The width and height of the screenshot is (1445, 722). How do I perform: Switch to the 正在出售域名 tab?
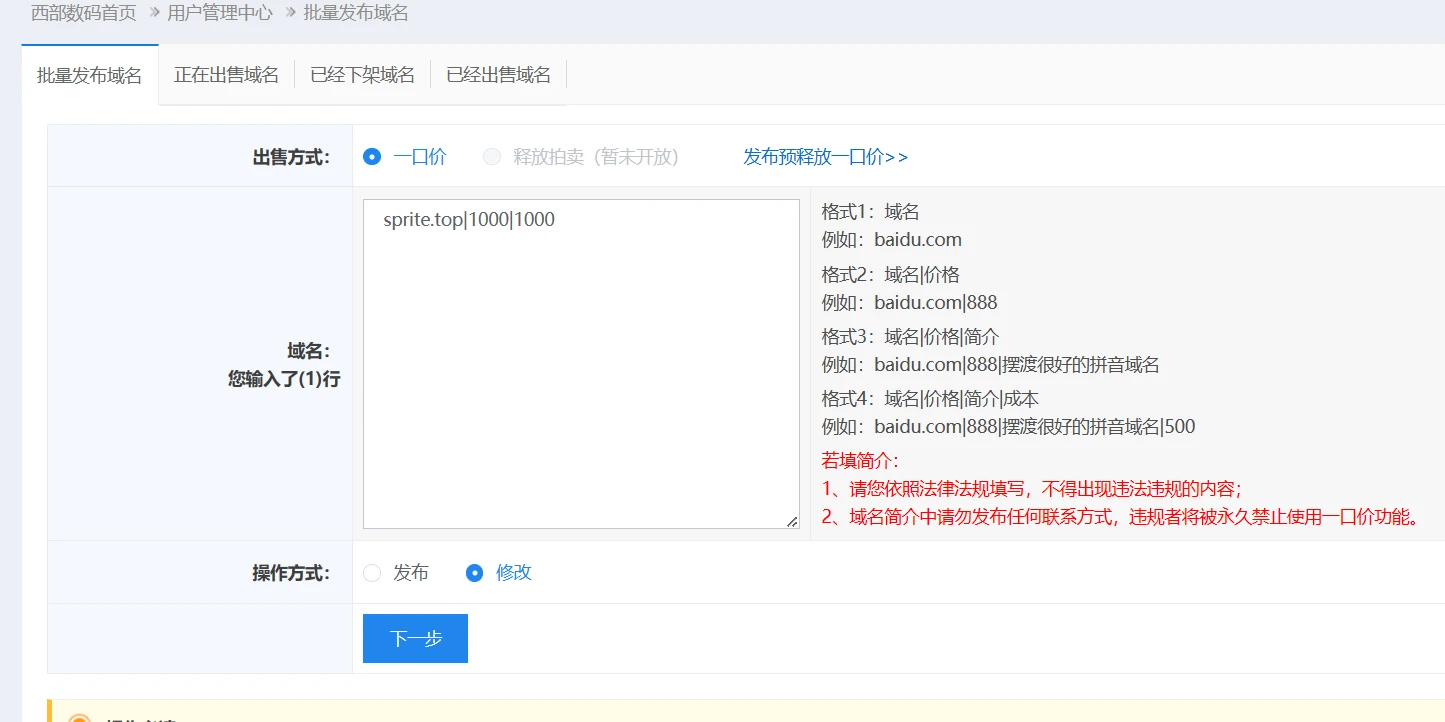[226, 76]
